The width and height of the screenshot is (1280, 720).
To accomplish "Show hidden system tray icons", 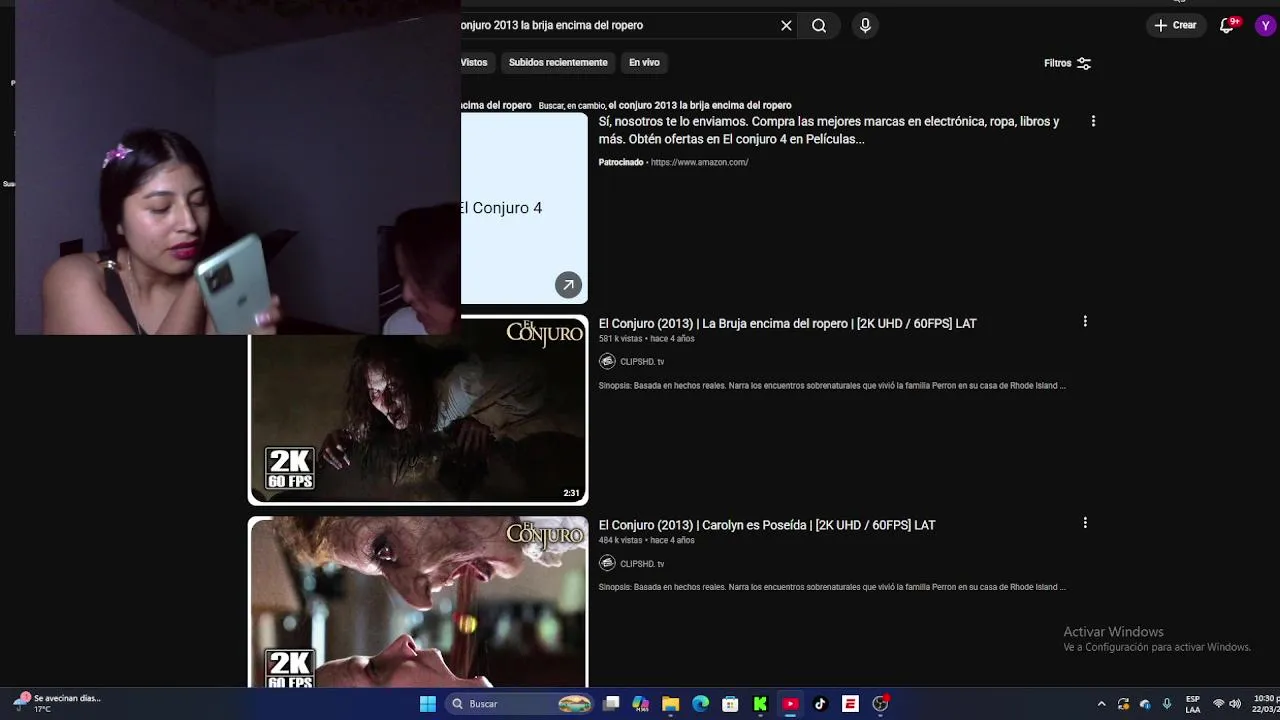I will pos(1102,704).
